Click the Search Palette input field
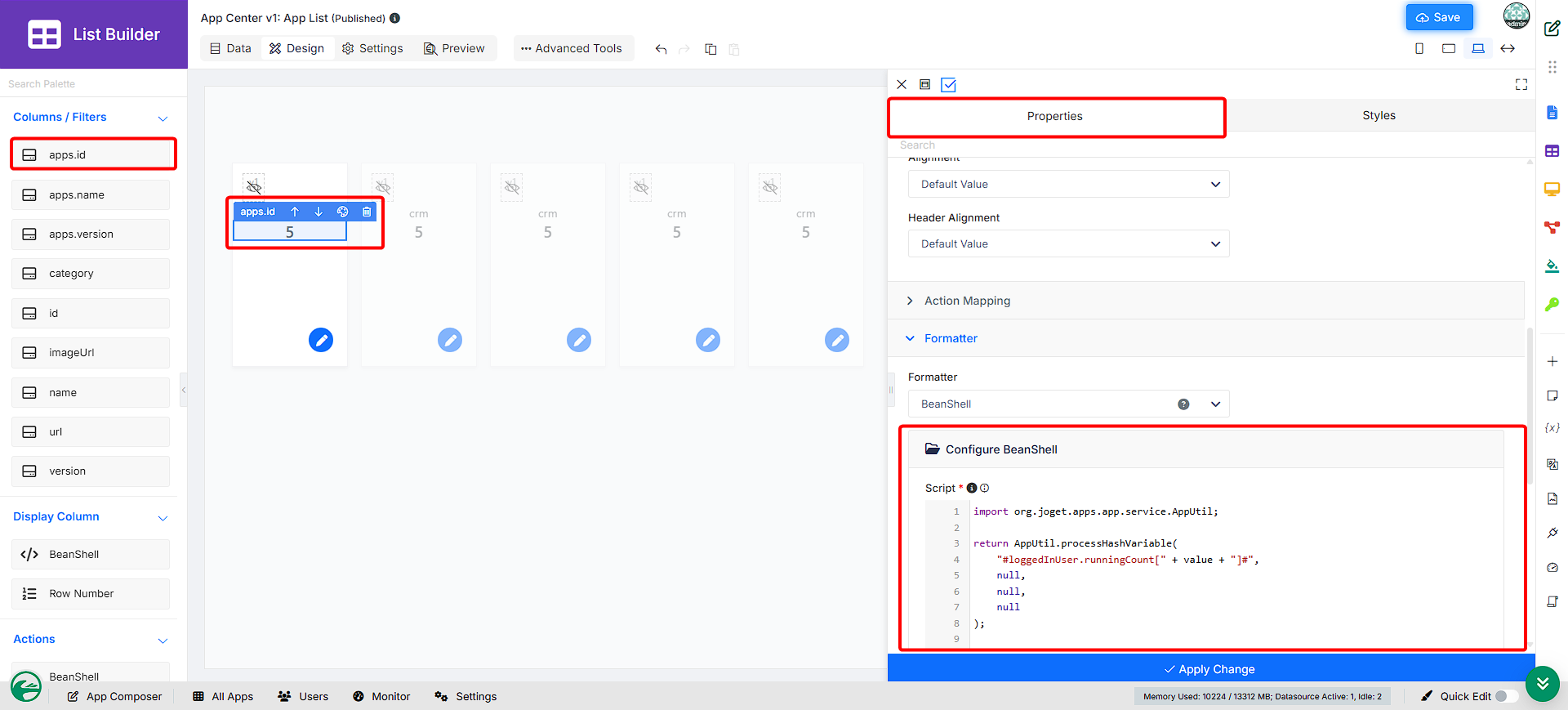Viewport: 1568px width, 710px height. pos(93,84)
